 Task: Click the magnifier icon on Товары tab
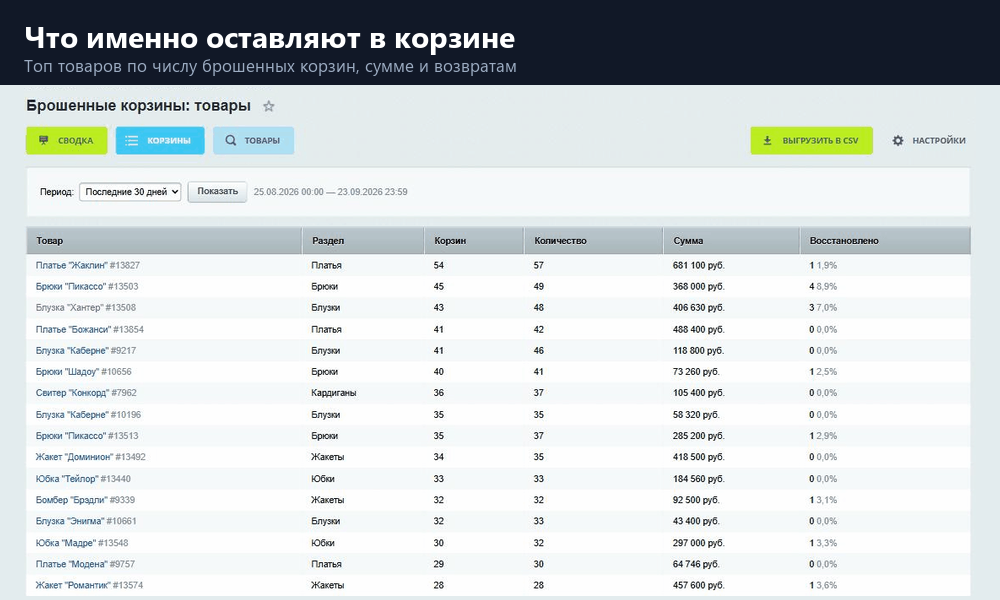point(230,140)
